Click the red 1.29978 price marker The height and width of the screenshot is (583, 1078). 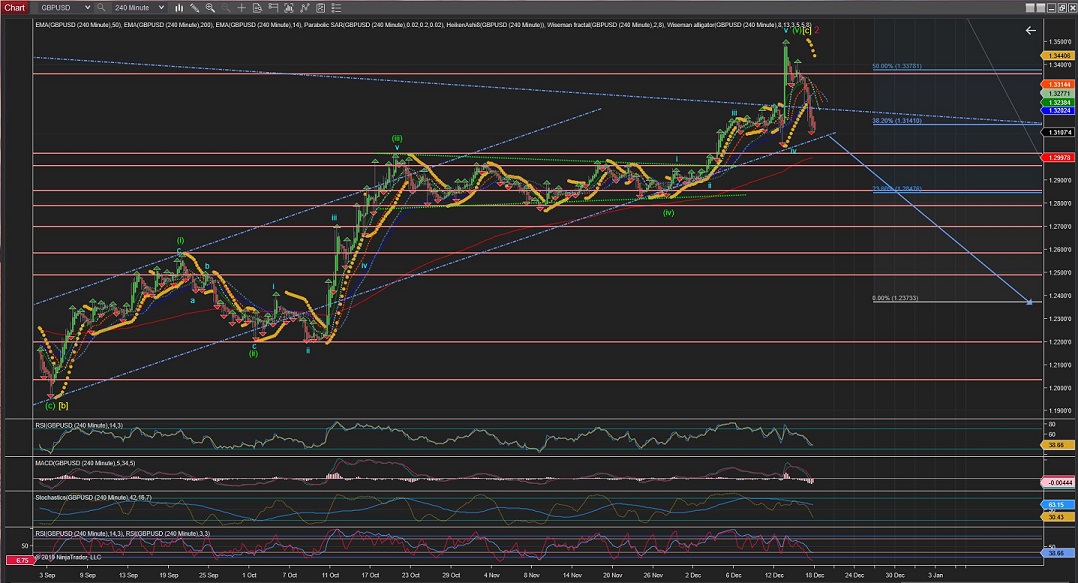click(x=1059, y=157)
